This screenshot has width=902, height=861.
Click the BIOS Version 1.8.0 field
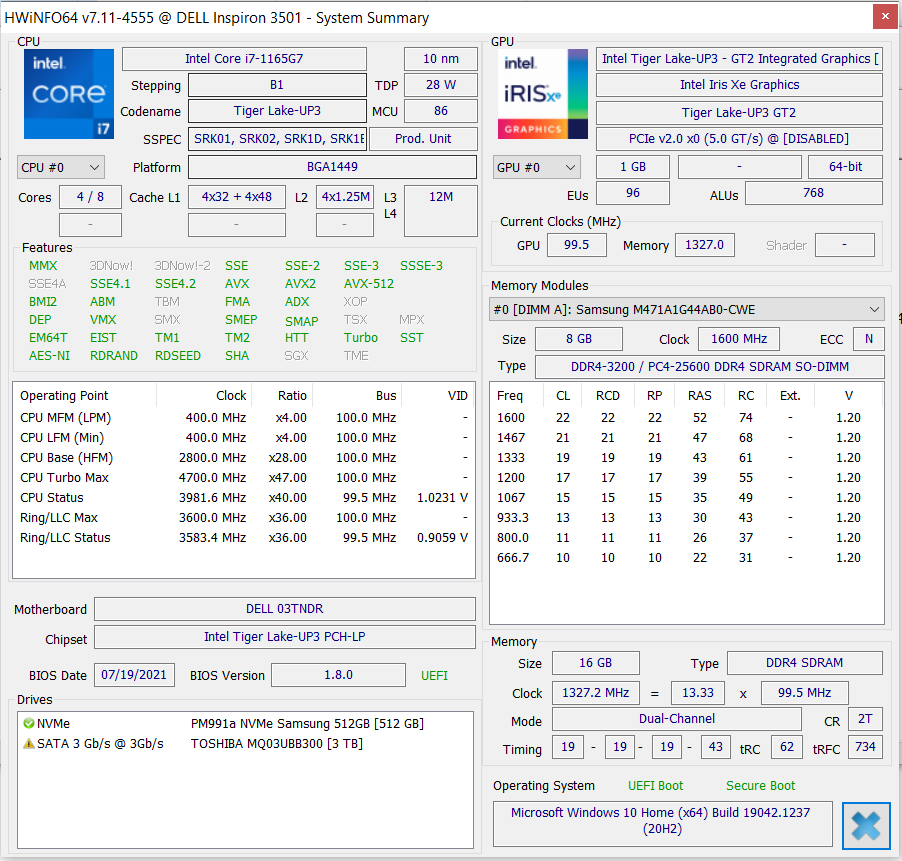[338, 675]
